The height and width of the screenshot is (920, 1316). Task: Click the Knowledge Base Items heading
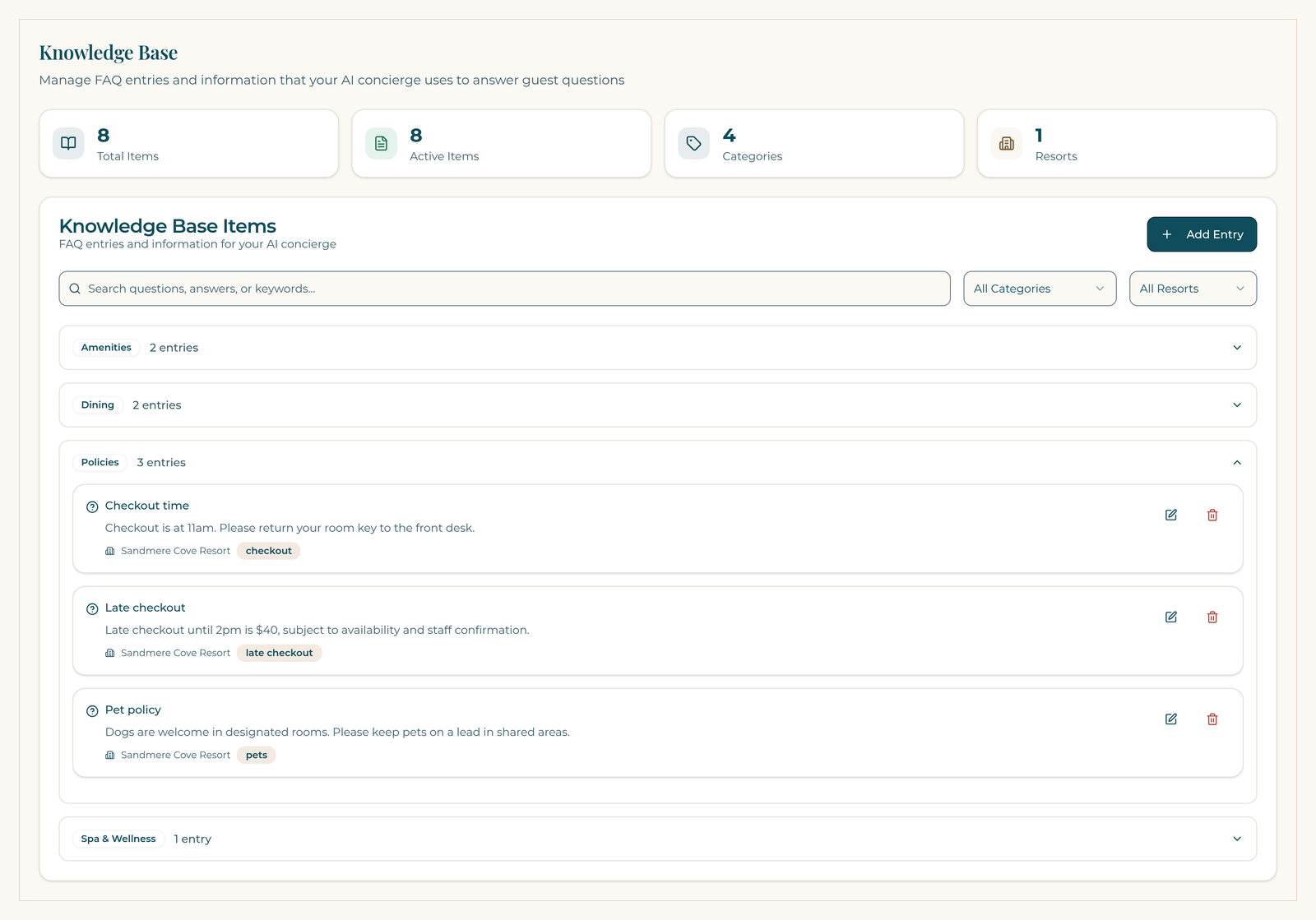(168, 226)
